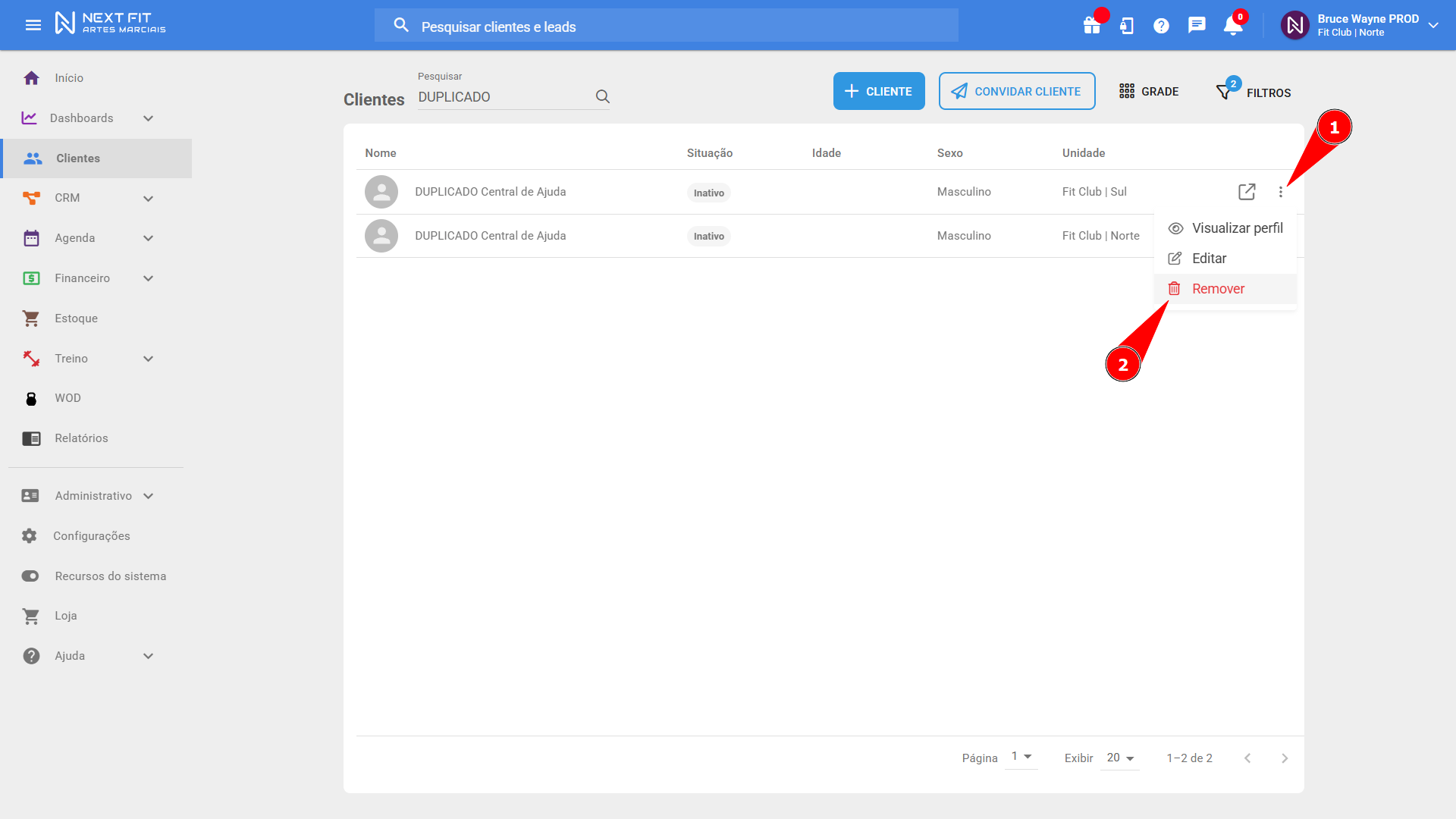Choose Visualizar perfil menu entry
1456x819 pixels.
tap(1236, 228)
